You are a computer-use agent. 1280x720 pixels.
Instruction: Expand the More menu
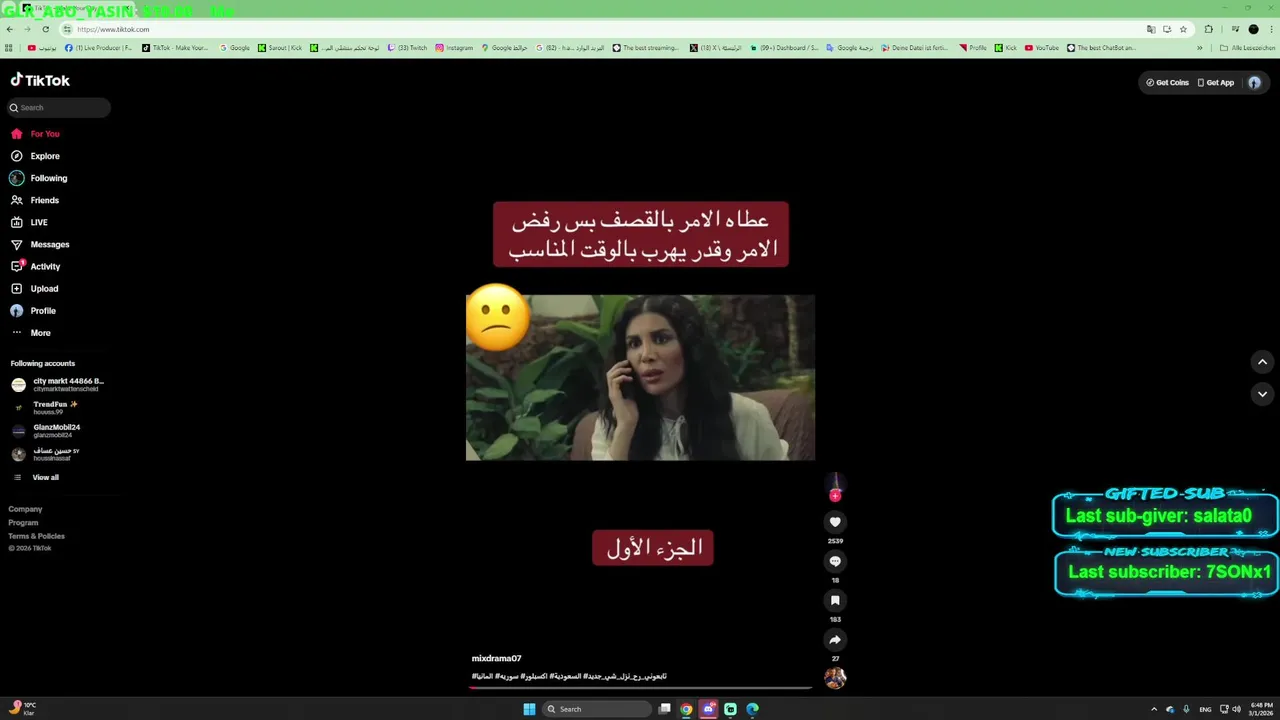point(30,333)
